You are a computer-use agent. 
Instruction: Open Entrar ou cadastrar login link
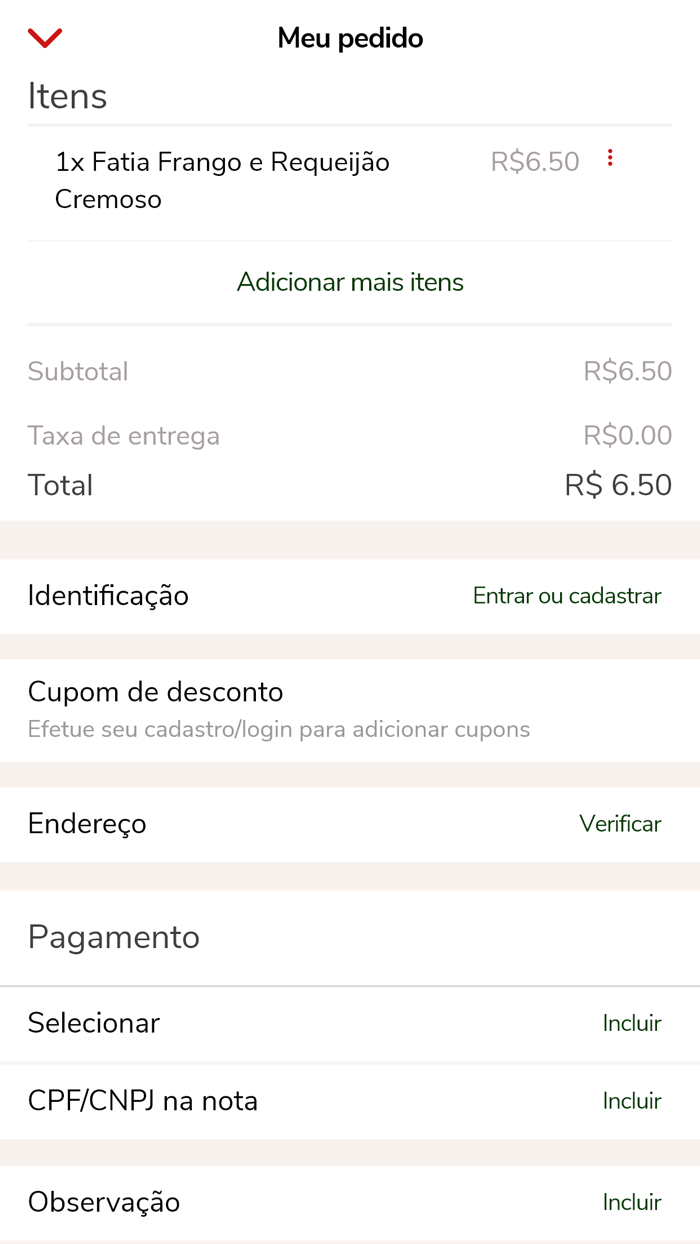coord(566,596)
